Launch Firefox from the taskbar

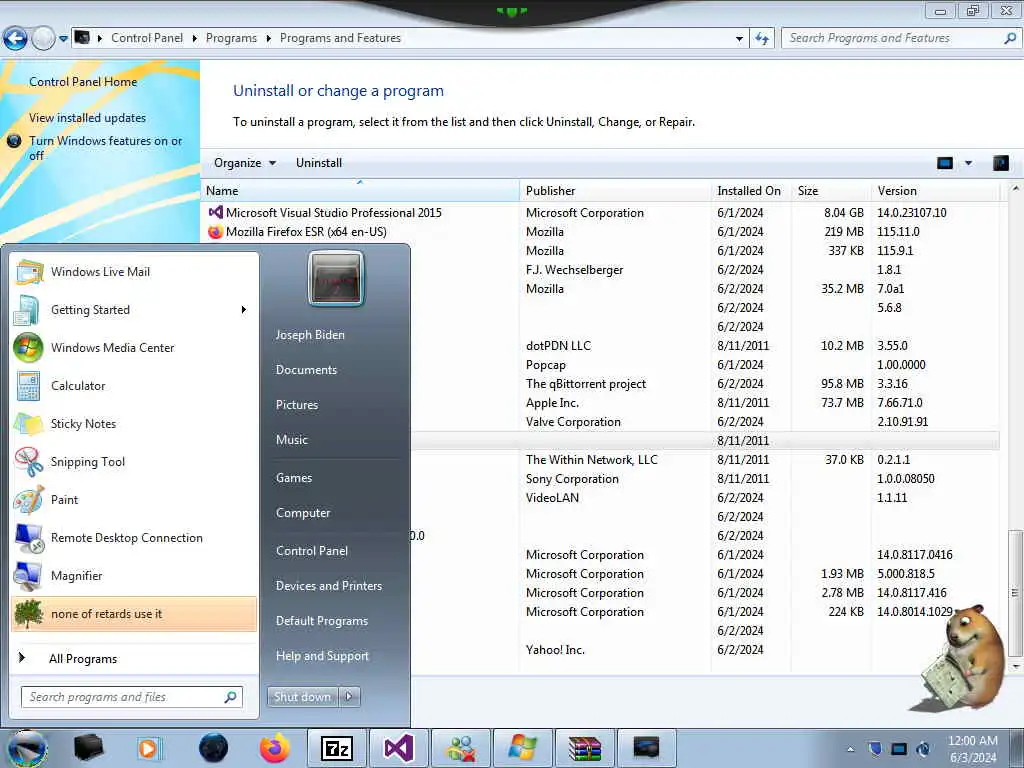[275, 748]
